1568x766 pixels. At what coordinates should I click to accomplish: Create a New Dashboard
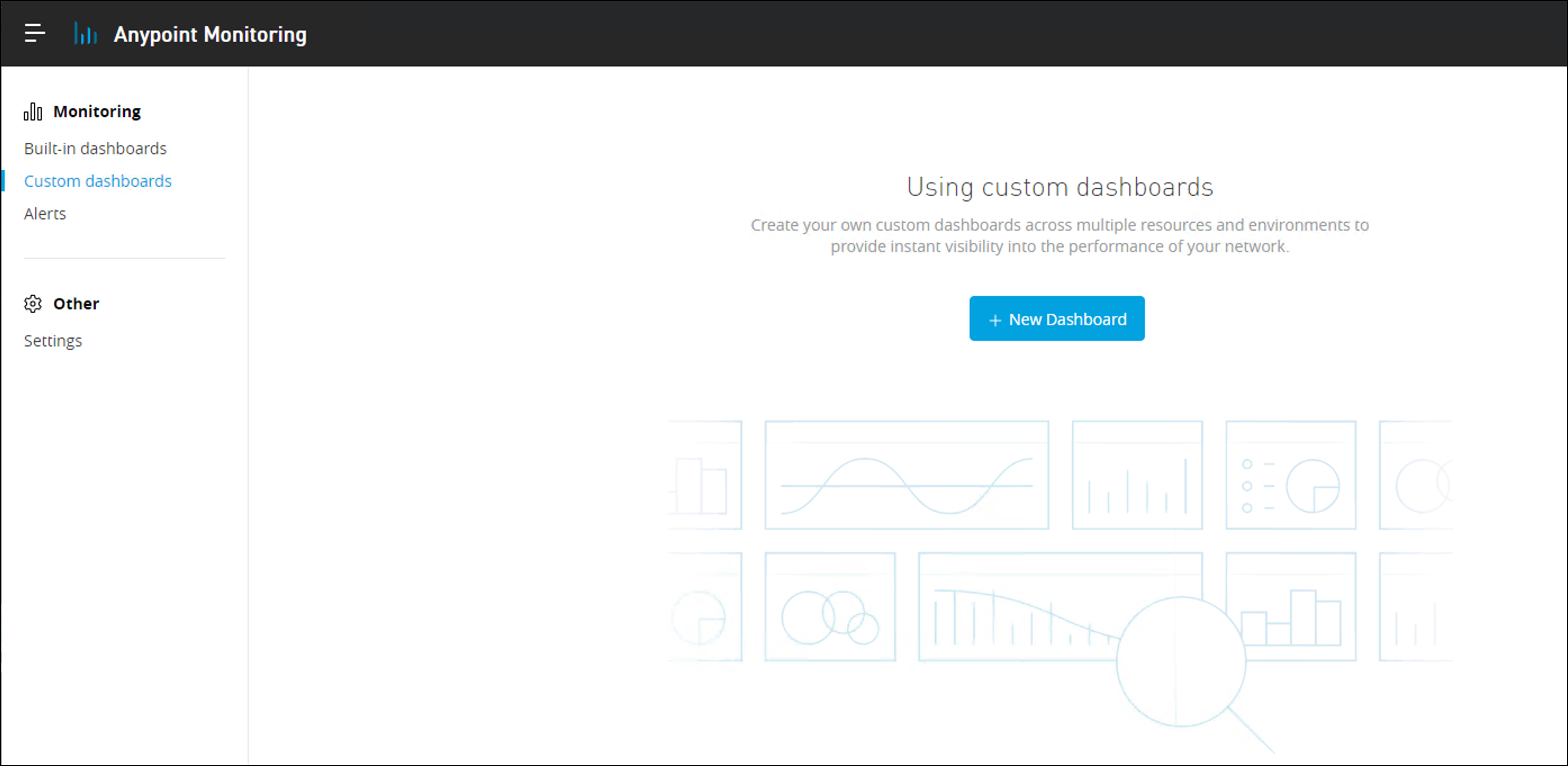pos(1057,318)
